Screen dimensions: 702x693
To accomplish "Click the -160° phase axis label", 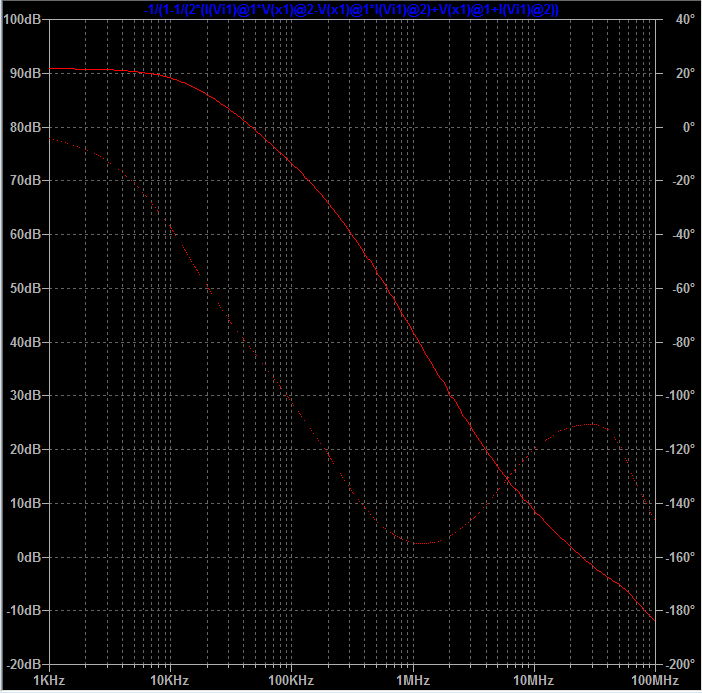I will 680,557.
